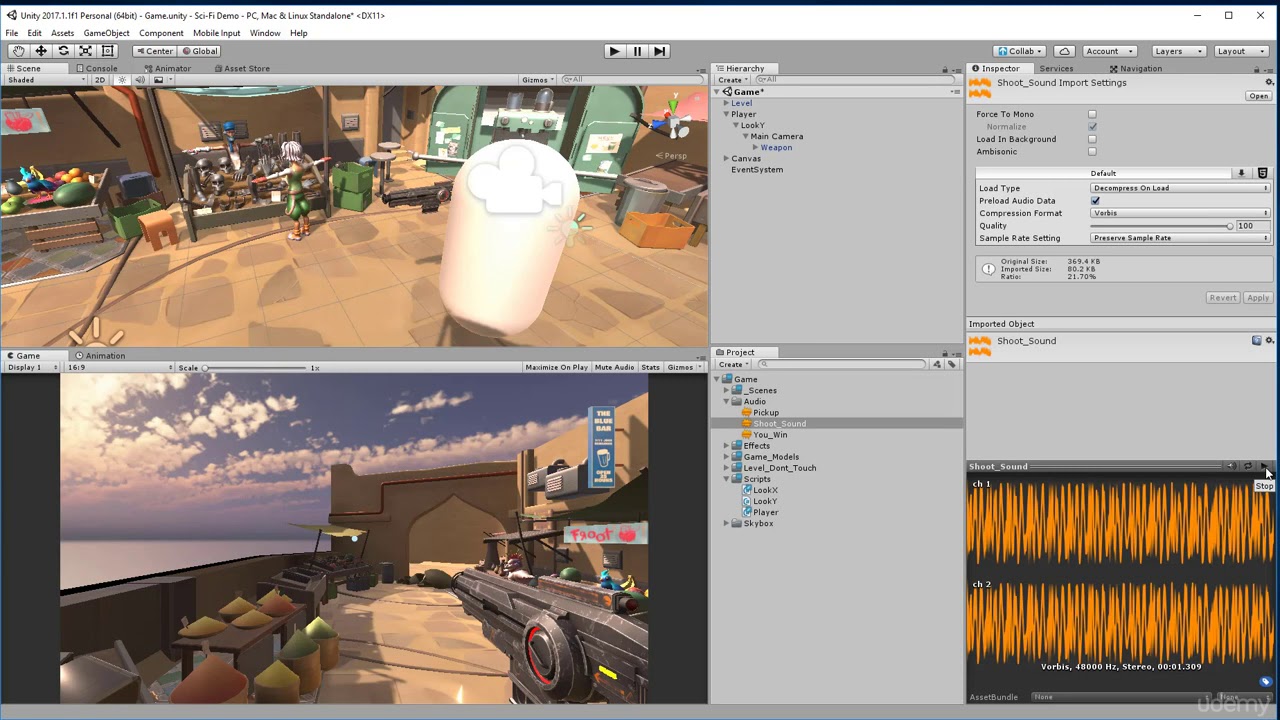Click the Step frame button
This screenshot has height=720, width=1280.
pos(659,51)
